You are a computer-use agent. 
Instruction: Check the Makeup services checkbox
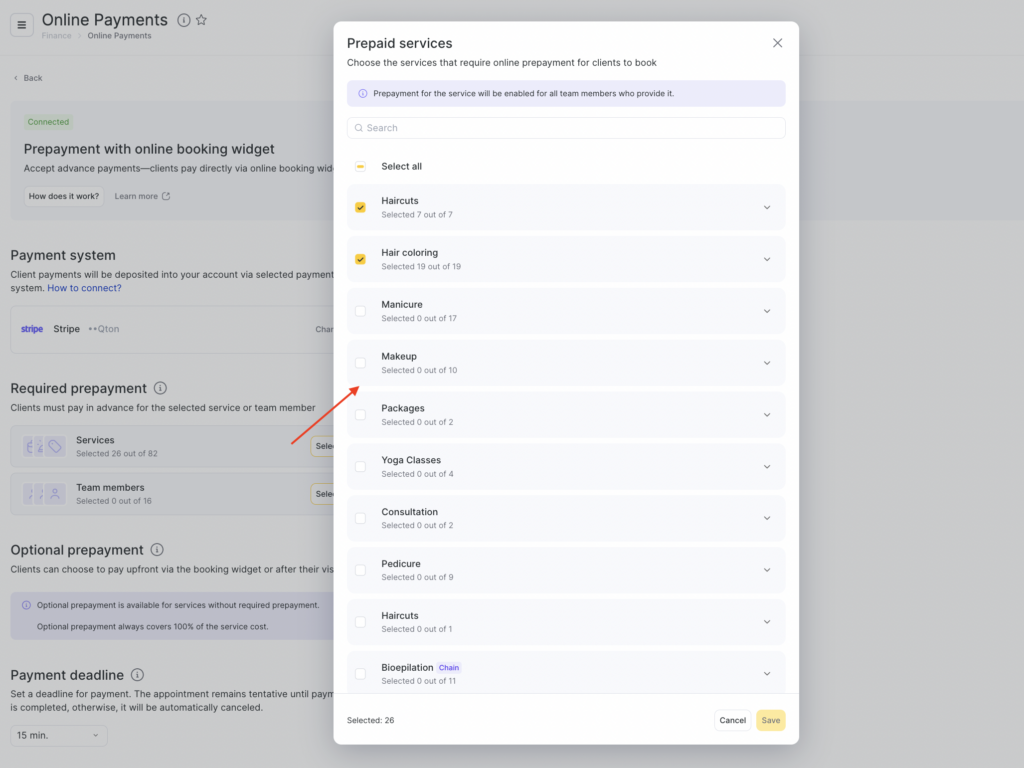tap(360, 363)
